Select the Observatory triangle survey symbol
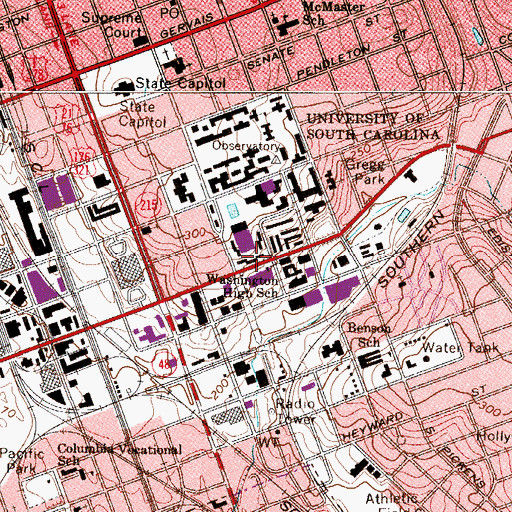Screen dimensions: 512x512 point(276,160)
